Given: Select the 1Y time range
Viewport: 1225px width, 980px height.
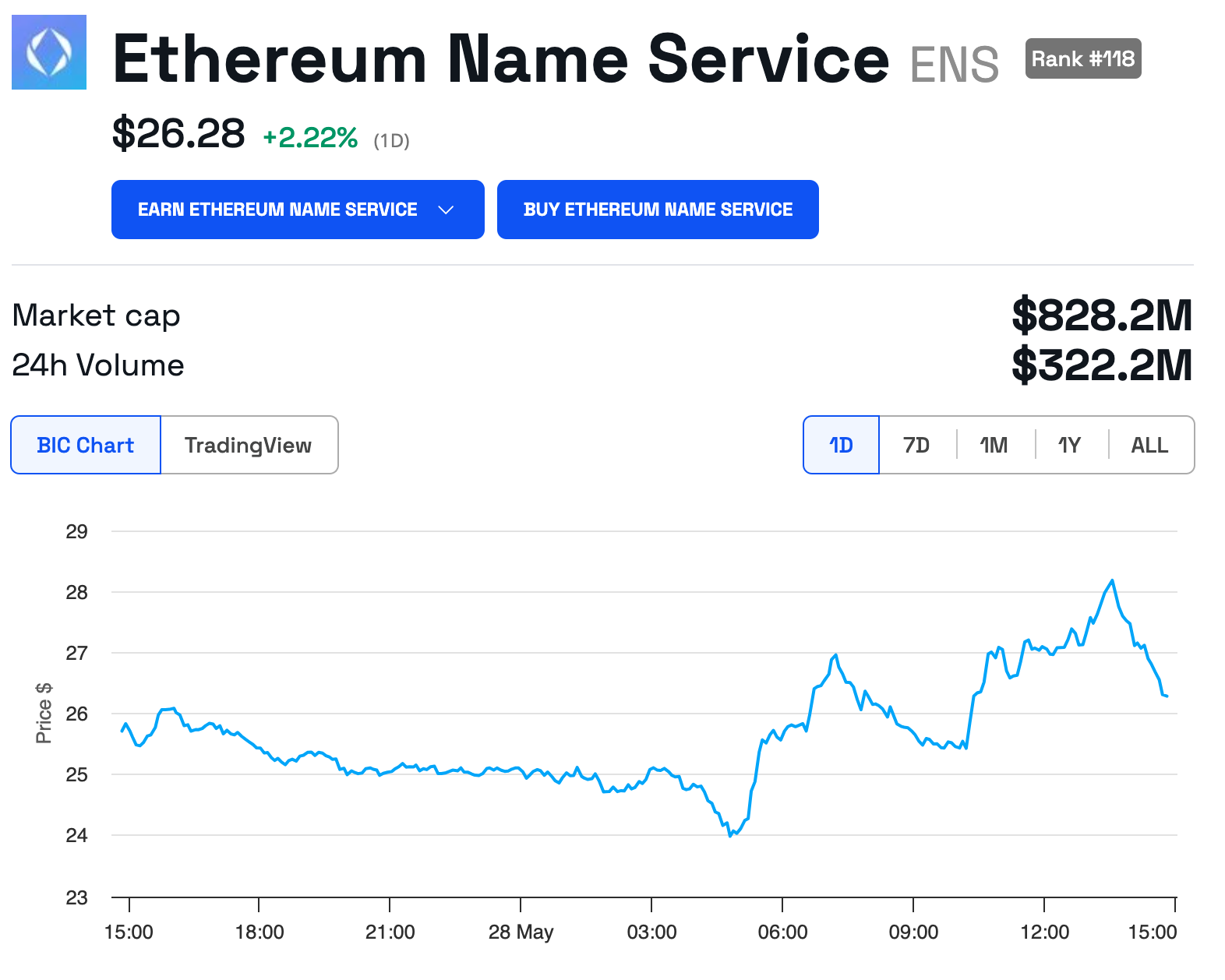Looking at the screenshot, I should click(1069, 445).
